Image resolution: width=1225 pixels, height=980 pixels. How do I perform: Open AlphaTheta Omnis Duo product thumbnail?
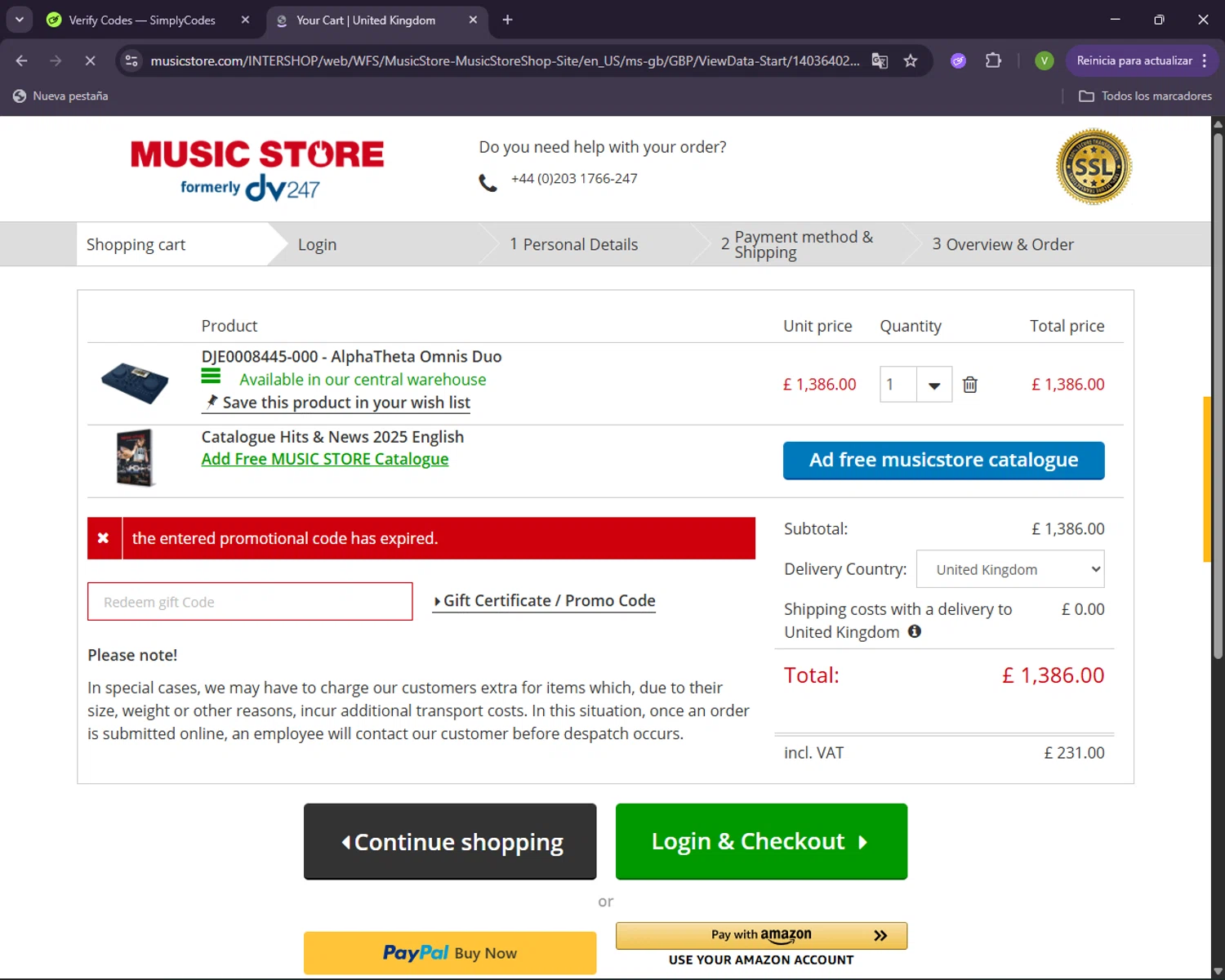(x=135, y=383)
